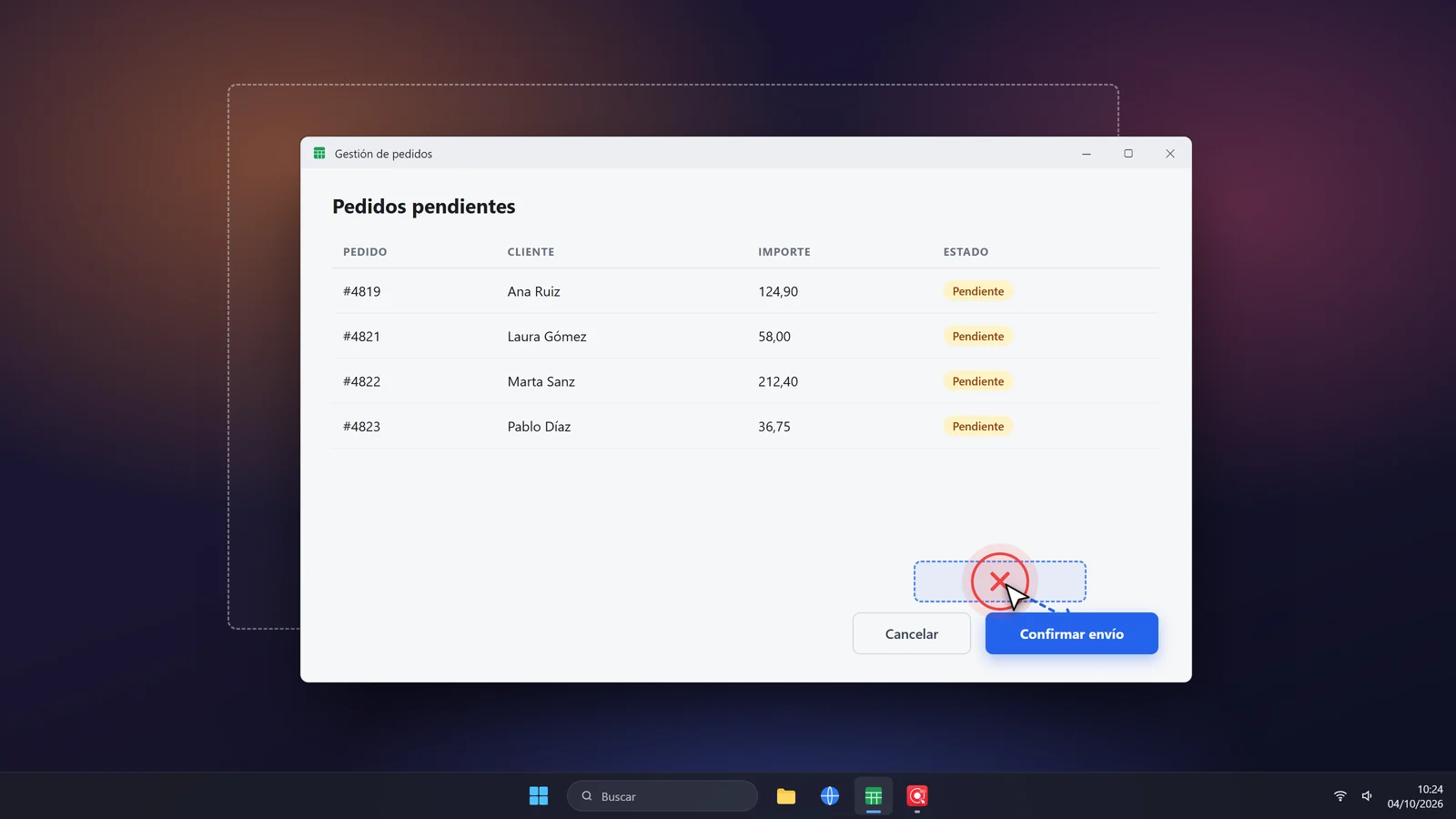Click the amount 36,75
Screen dimensions: 1456x819
click(x=774, y=427)
